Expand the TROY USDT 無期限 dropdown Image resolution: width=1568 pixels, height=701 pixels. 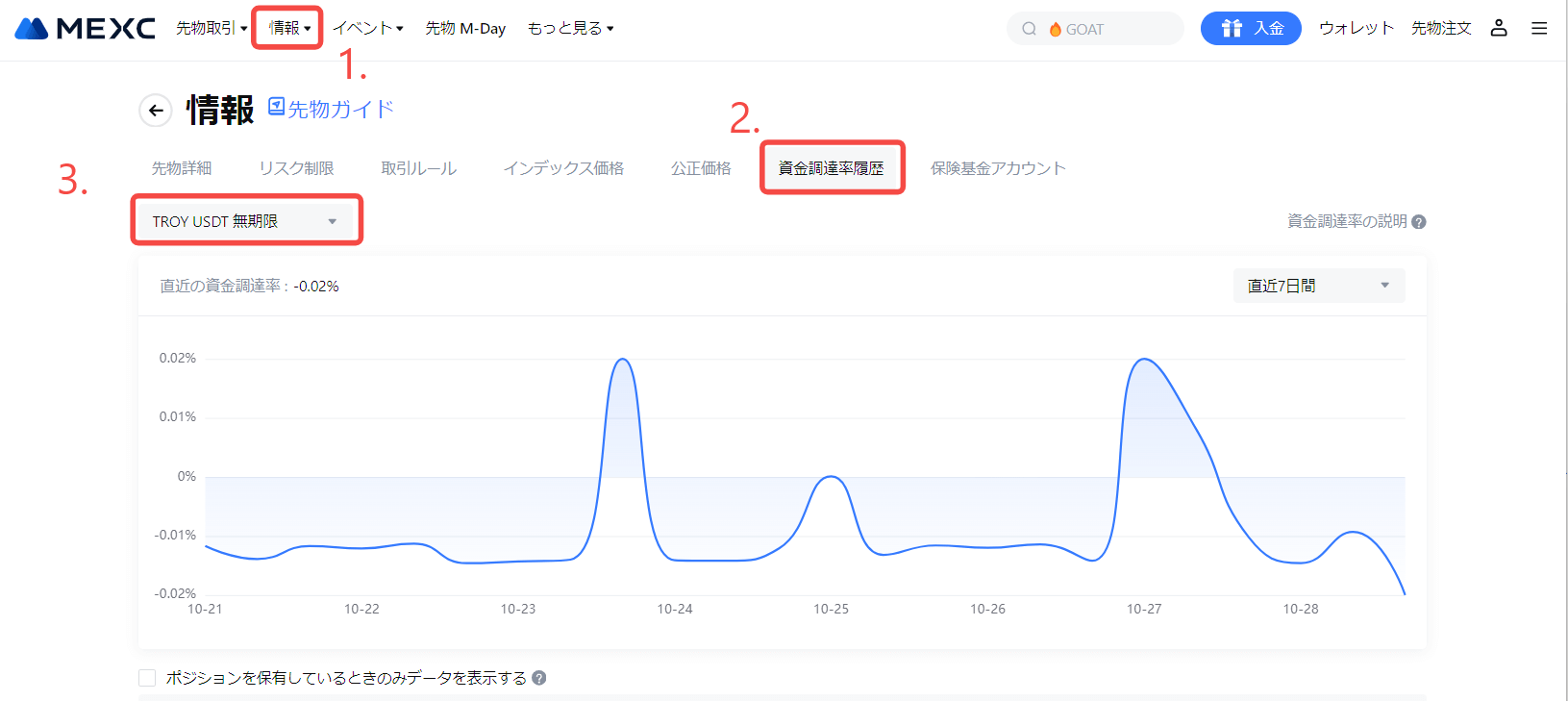pyautogui.click(x=245, y=221)
